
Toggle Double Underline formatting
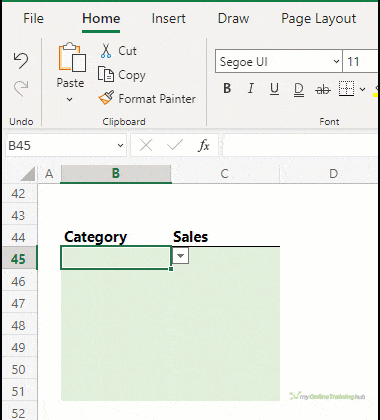coord(299,89)
